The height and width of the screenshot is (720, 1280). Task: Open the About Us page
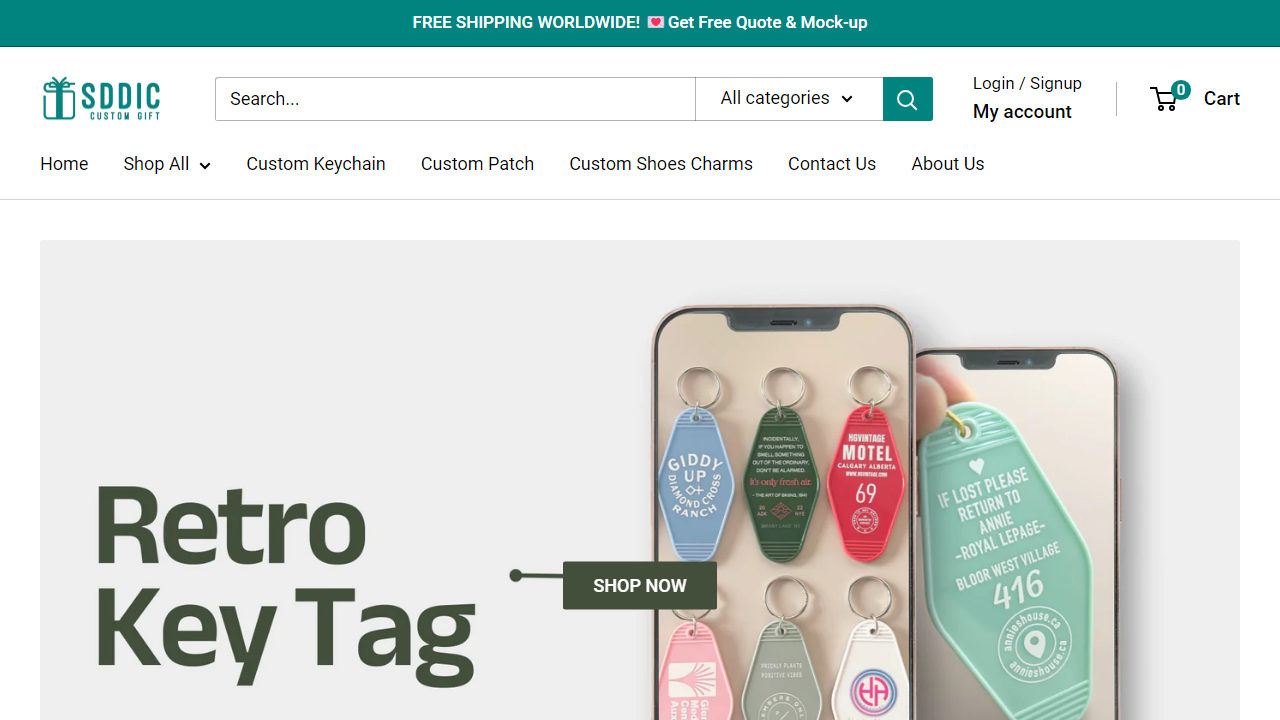948,164
